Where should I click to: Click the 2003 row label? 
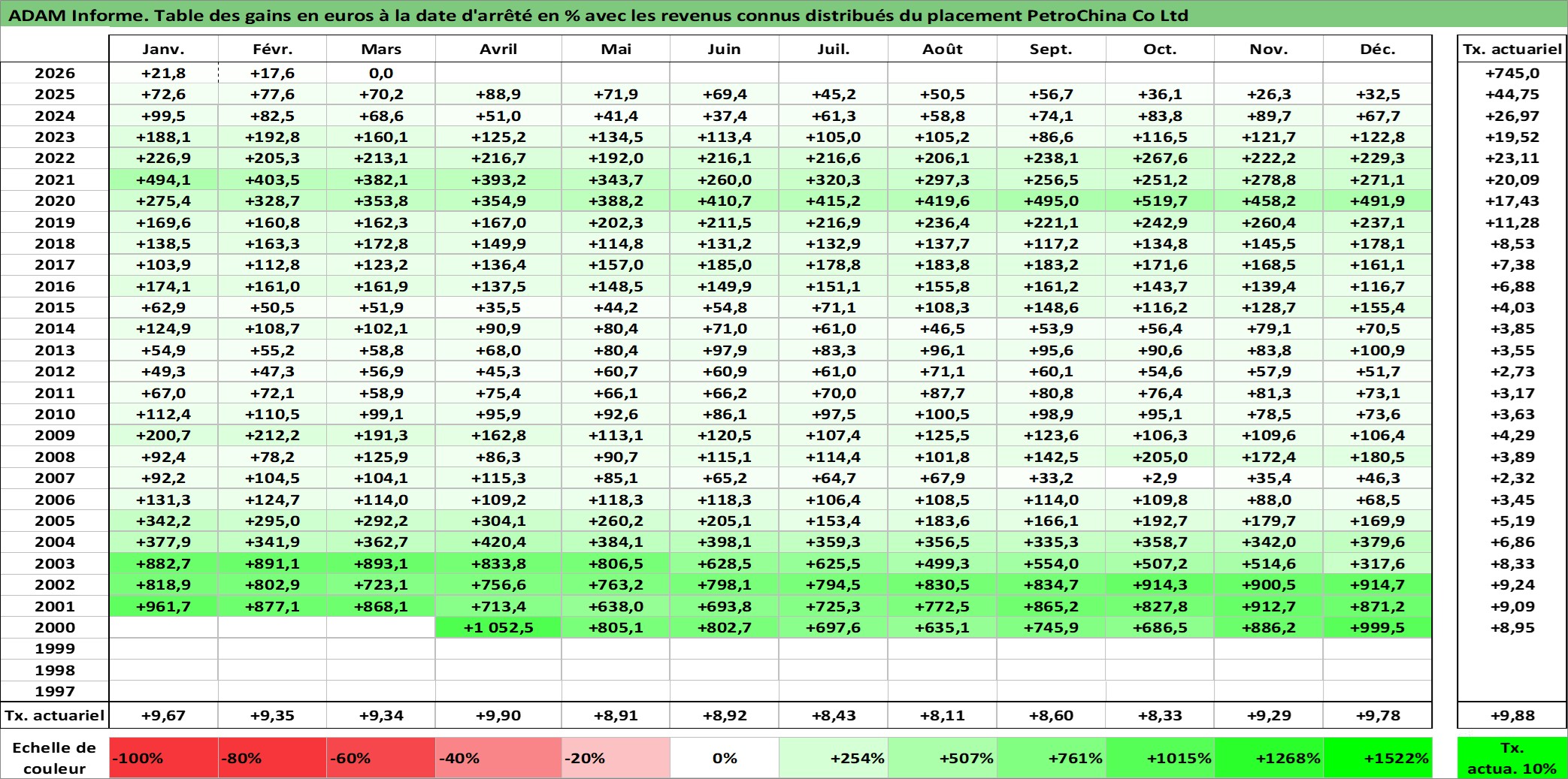(55, 563)
